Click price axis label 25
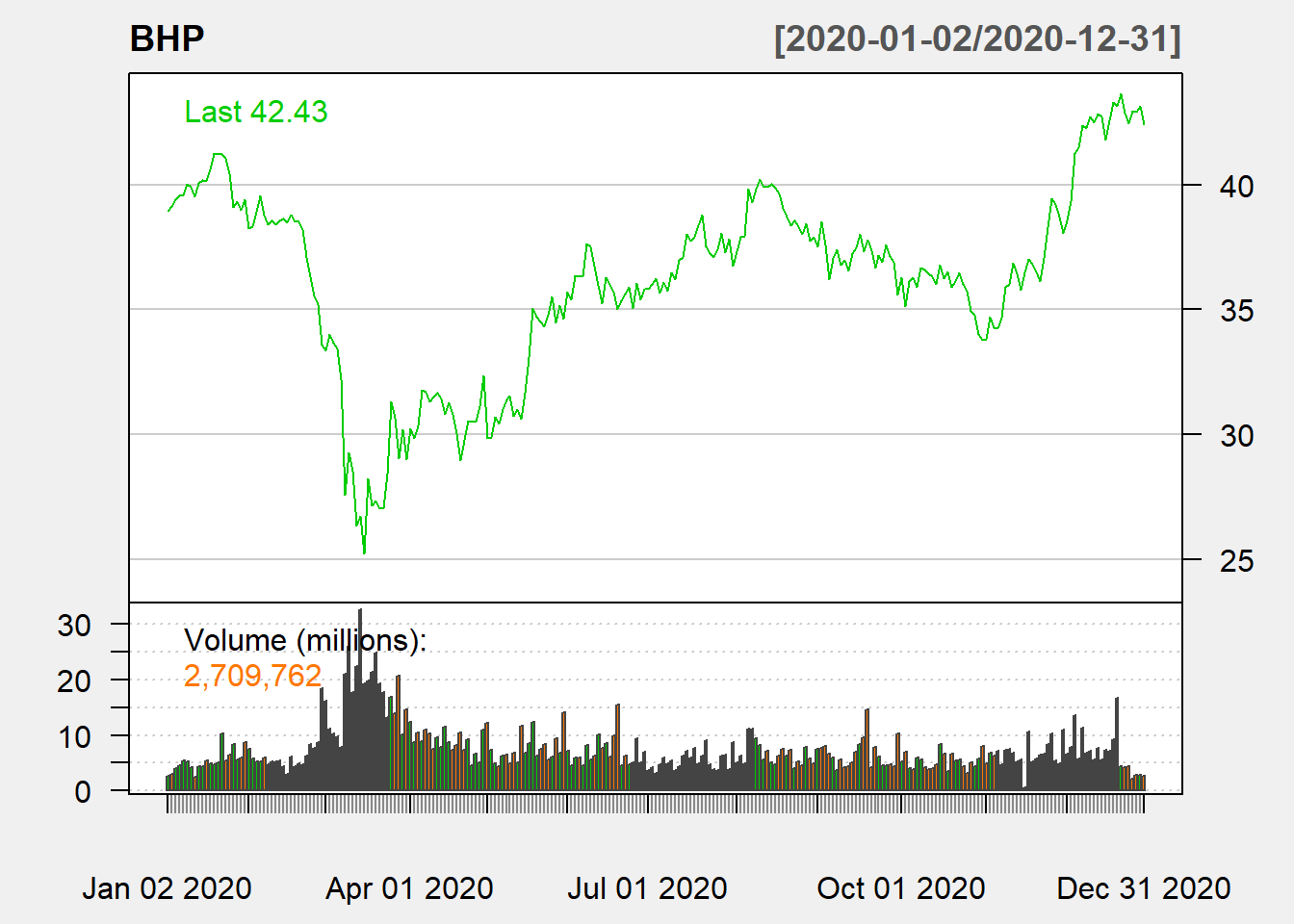Image resolution: width=1294 pixels, height=924 pixels. pos(1236,560)
